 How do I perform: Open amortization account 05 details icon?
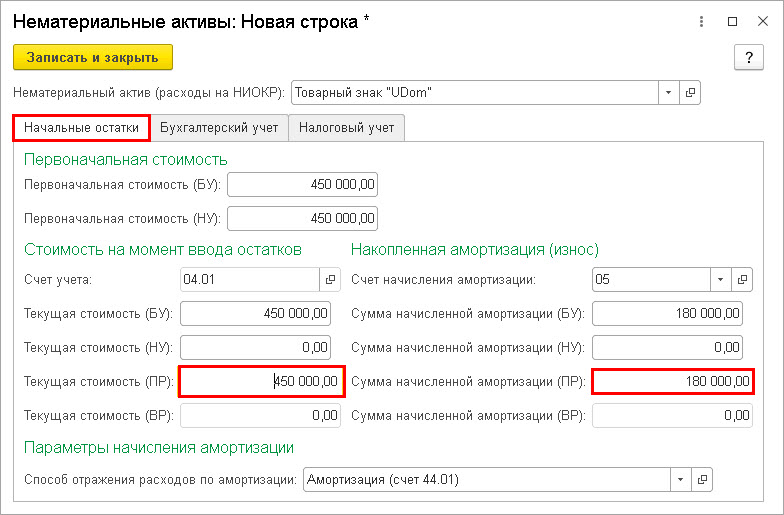742,280
